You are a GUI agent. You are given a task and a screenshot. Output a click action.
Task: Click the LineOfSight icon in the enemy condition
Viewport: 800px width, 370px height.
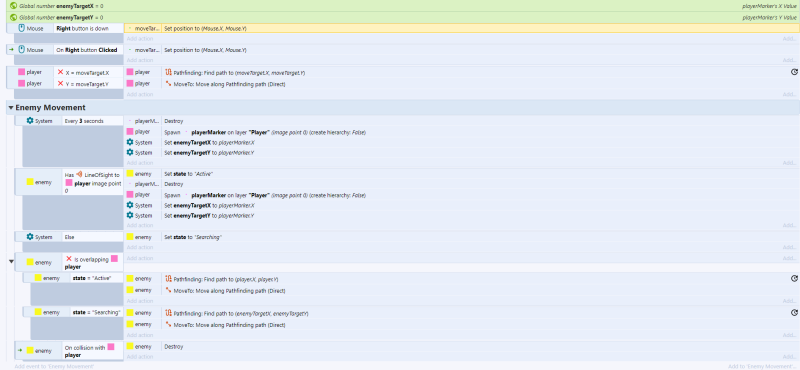coord(79,175)
